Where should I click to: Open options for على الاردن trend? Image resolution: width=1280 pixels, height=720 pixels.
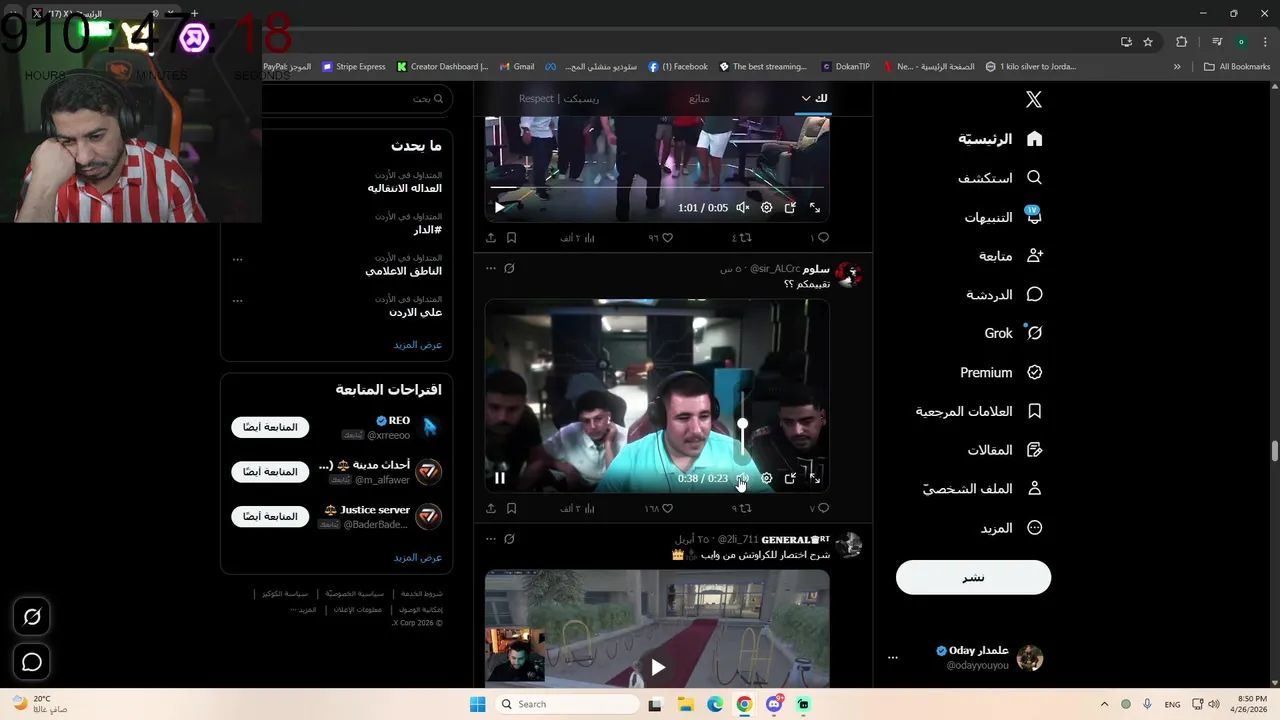(237, 300)
